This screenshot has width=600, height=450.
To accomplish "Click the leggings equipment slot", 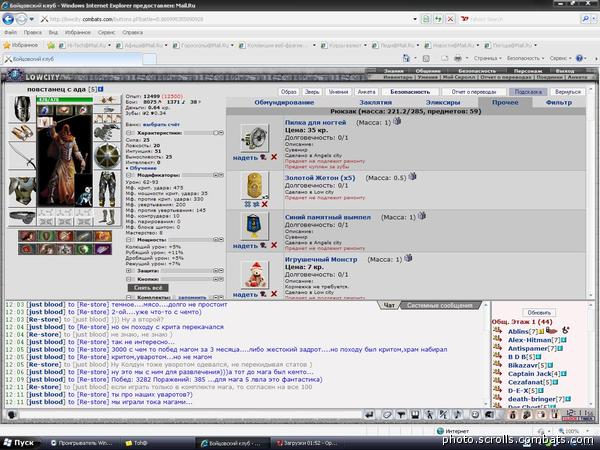I will tap(107, 190).
